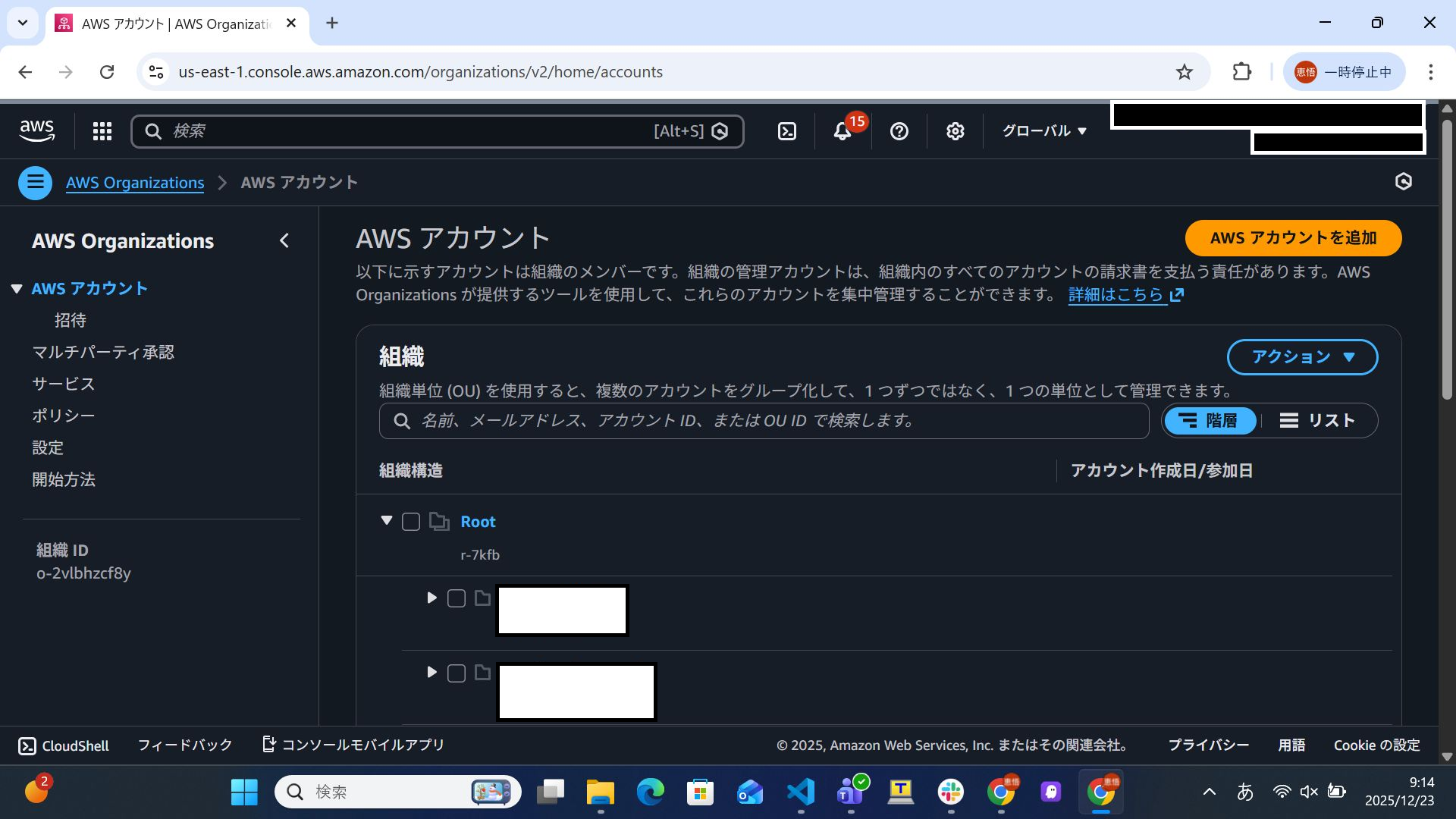The height and width of the screenshot is (819, 1456).
Task: Open the アクション dropdown menu
Action: tap(1302, 357)
